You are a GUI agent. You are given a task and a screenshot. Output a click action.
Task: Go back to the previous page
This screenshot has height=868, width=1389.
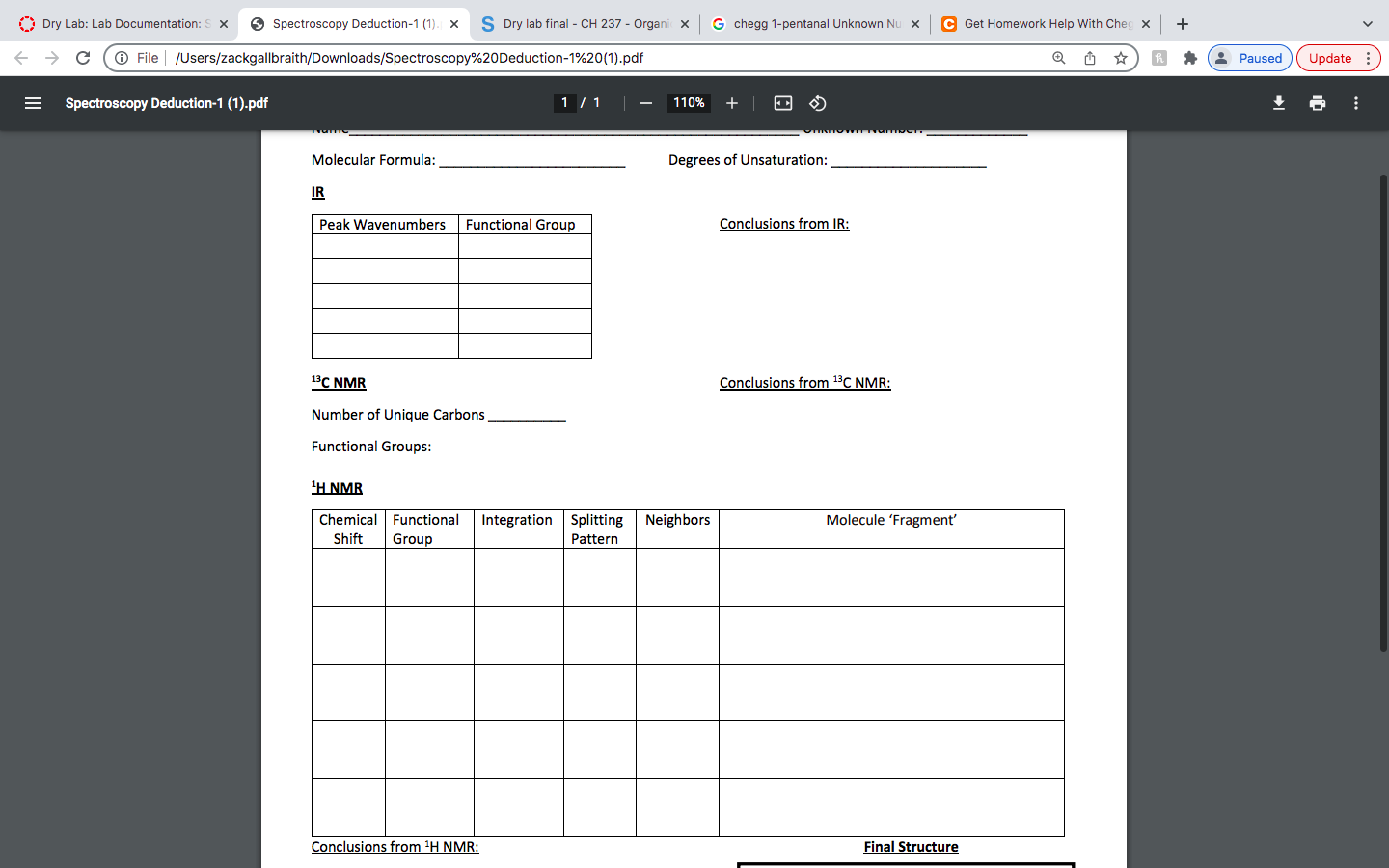(21, 58)
